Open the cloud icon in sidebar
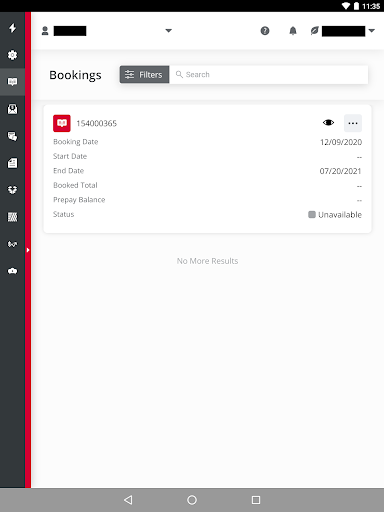Screen dimensions: 384x512 point(12,271)
